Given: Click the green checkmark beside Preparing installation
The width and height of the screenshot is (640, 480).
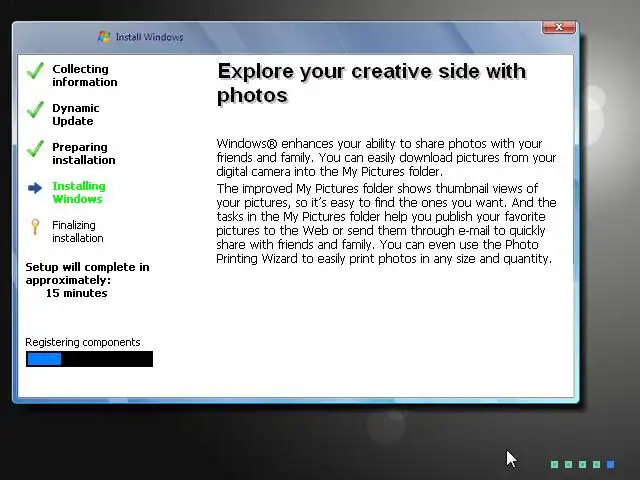Looking at the screenshot, I should tap(36, 149).
